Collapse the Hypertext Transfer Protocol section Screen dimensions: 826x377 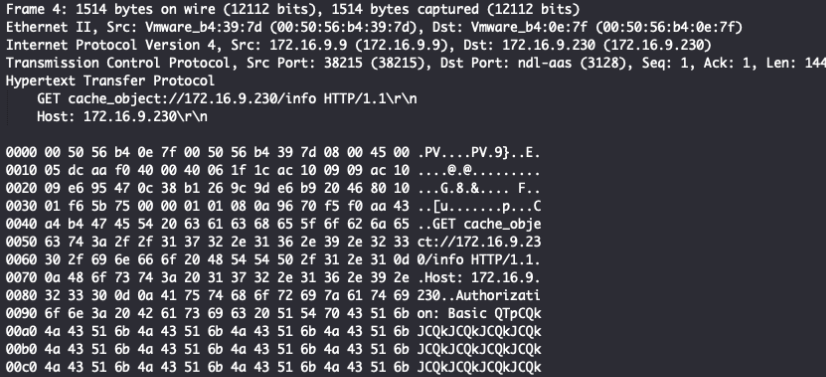click(110, 81)
